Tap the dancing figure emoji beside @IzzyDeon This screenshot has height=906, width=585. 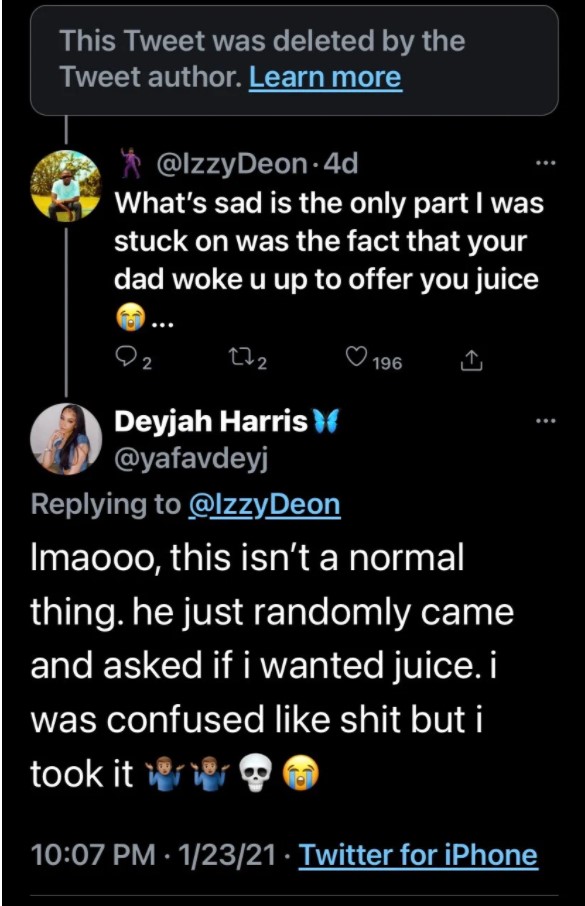point(132,163)
